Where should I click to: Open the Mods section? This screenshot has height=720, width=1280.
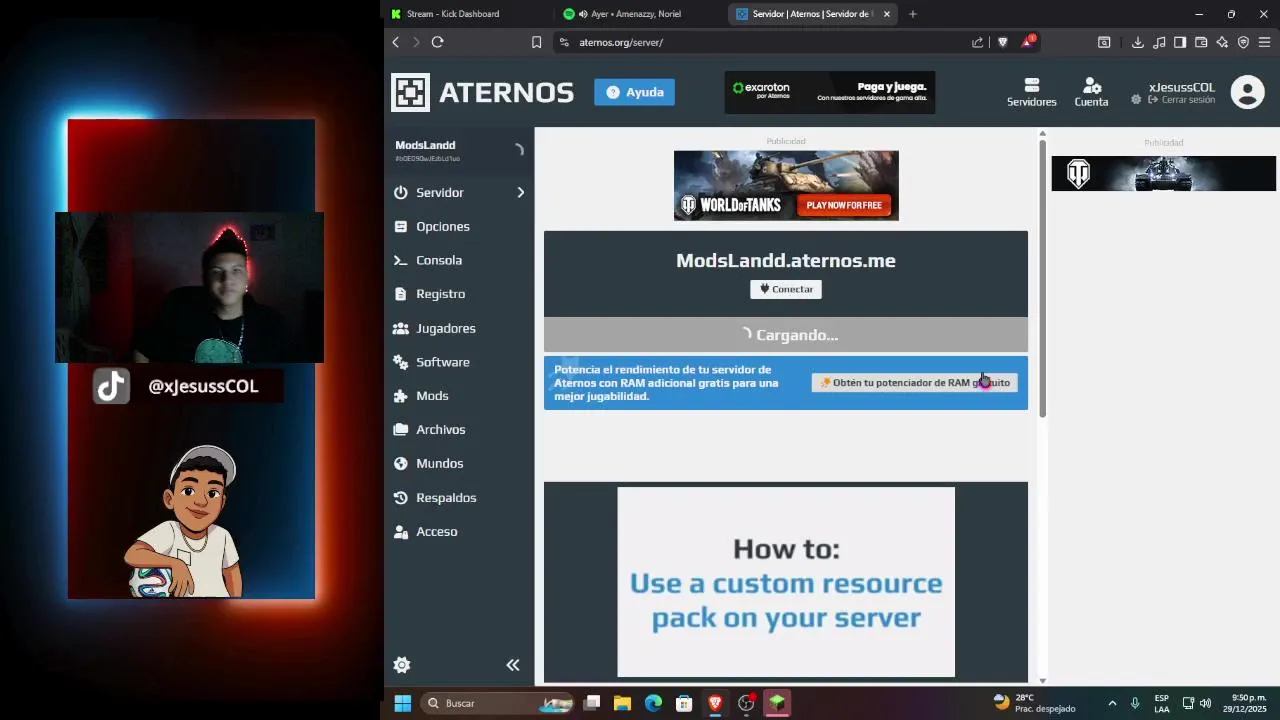432,396
